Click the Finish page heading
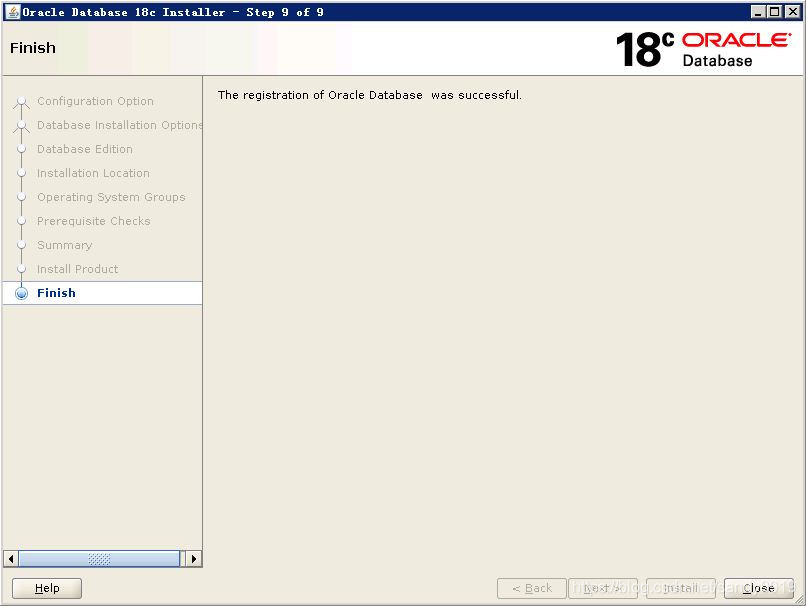The height and width of the screenshot is (606, 806). pos(33,48)
